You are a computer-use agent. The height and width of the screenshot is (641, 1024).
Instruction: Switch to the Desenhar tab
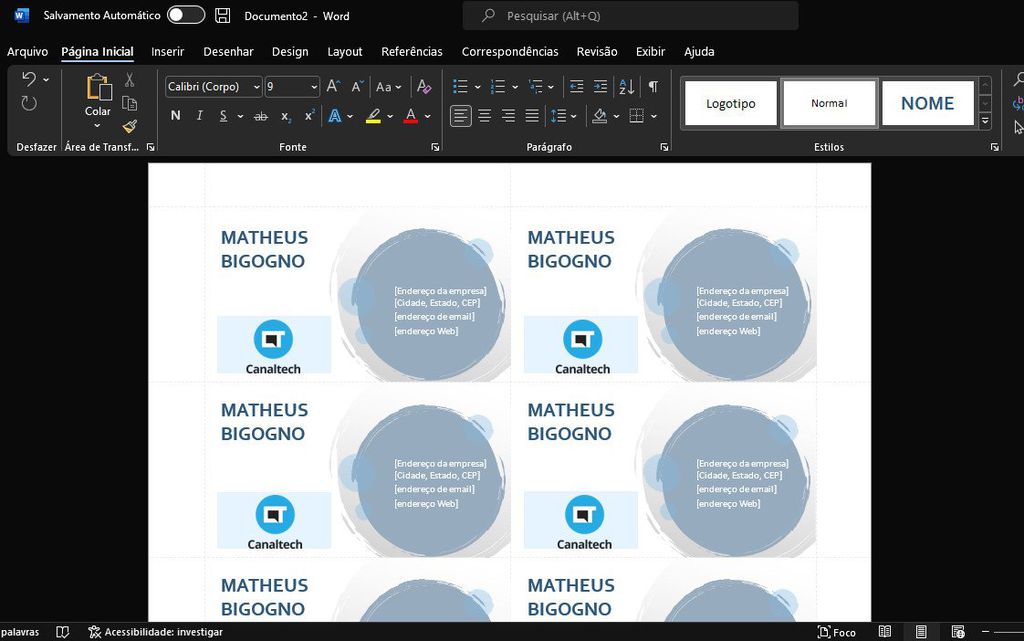(228, 52)
